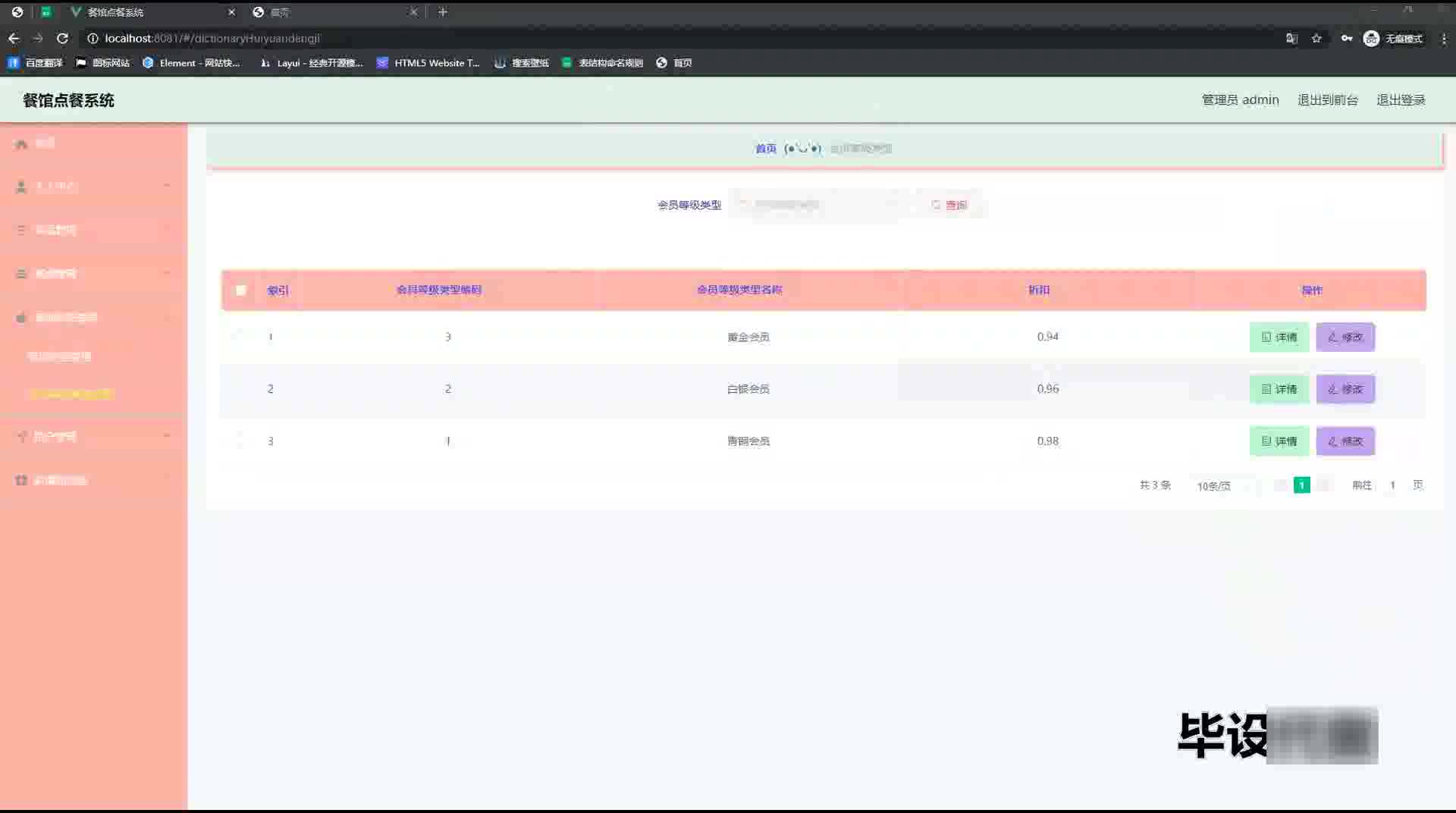Click the 0.98 discount cell
Viewport: 1456px width, 813px height.
[1048, 441]
